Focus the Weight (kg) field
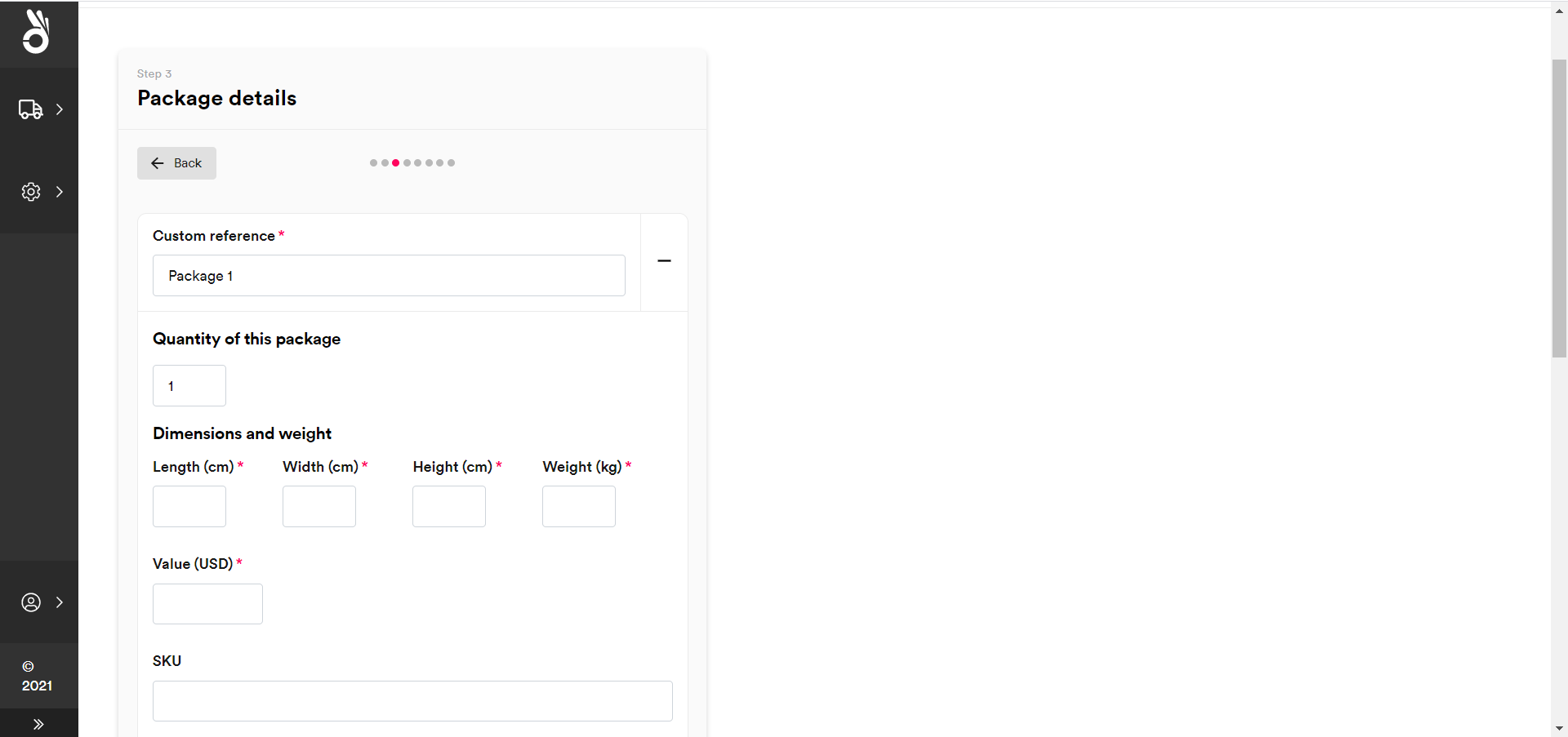 (x=579, y=507)
